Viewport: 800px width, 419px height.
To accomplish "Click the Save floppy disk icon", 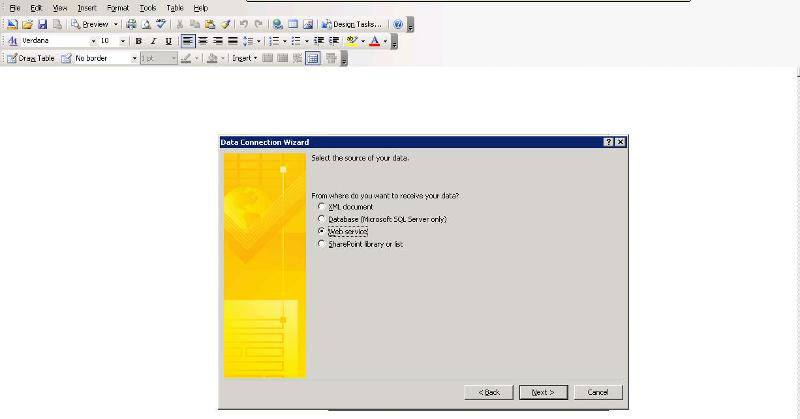I will click(42, 24).
